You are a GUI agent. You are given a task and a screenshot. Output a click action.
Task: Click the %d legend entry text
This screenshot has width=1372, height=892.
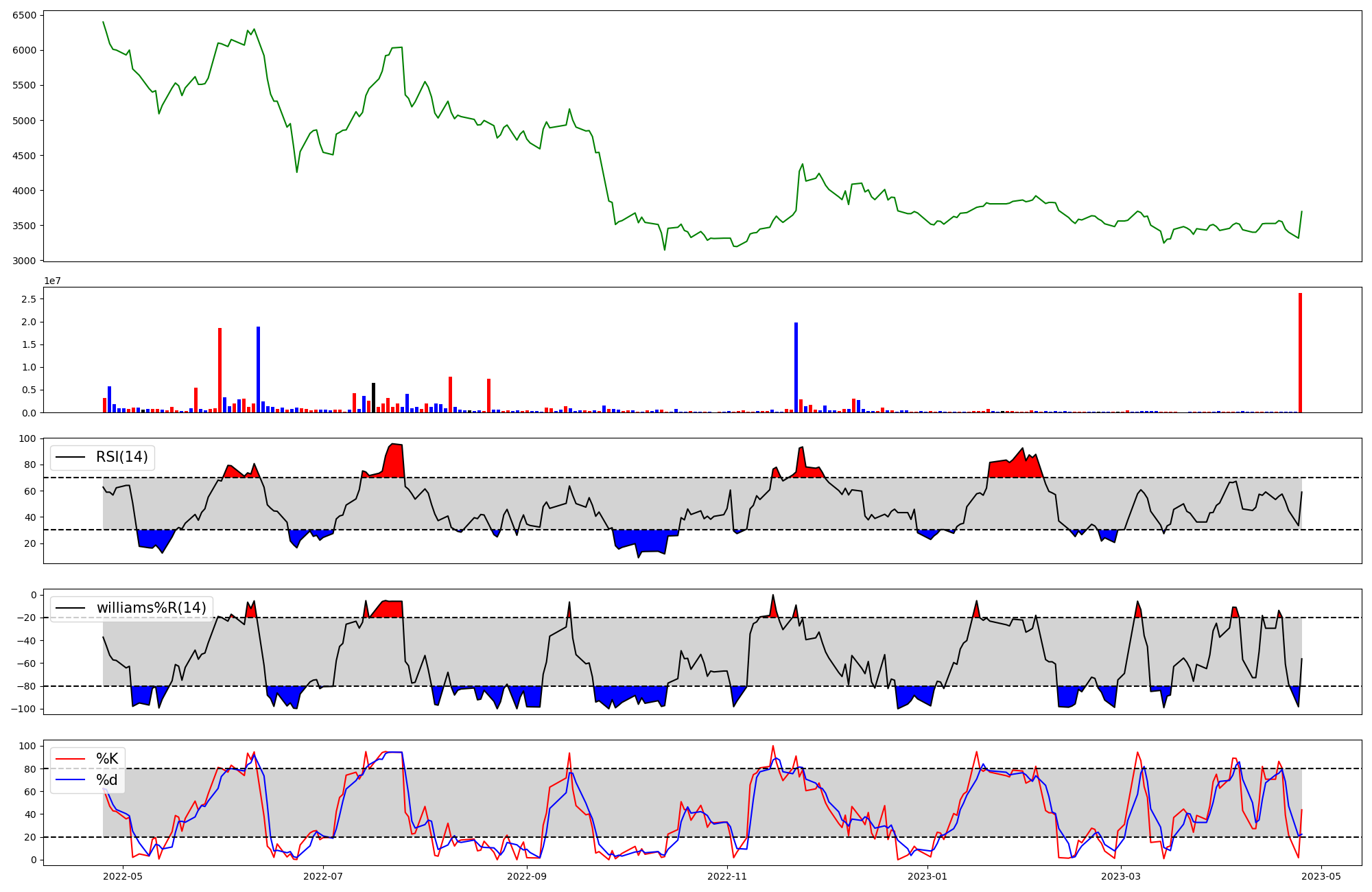(x=107, y=780)
